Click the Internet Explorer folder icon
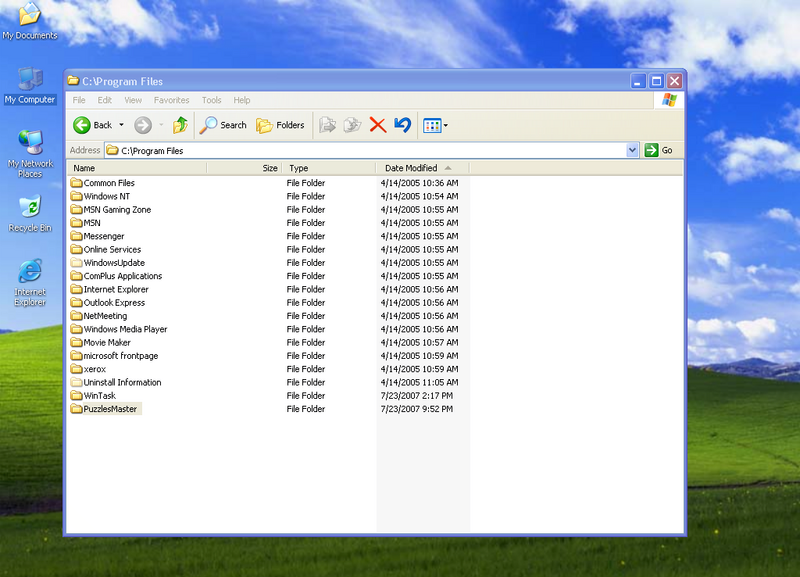Image resolution: width=800 pixels, height=577 pixels. coord(77,289)
